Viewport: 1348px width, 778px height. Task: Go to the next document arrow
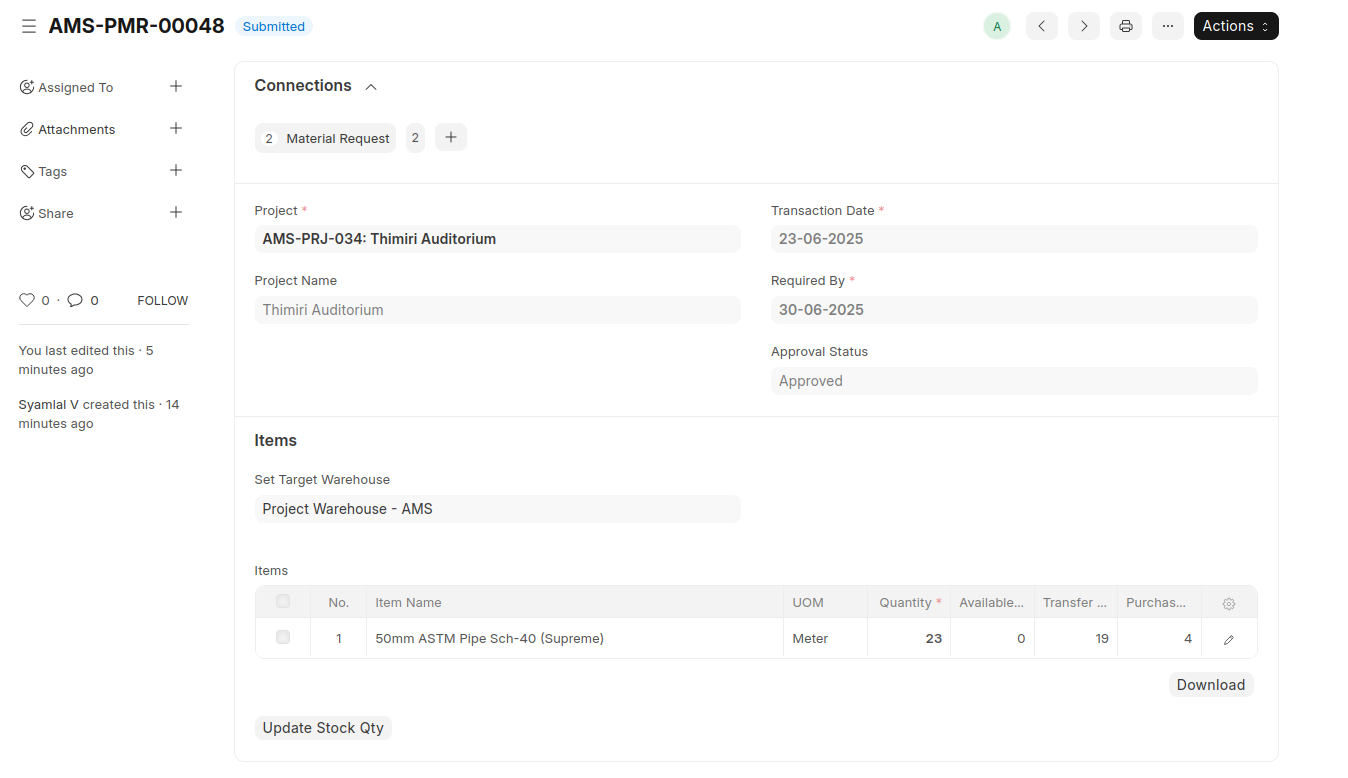1083,26
